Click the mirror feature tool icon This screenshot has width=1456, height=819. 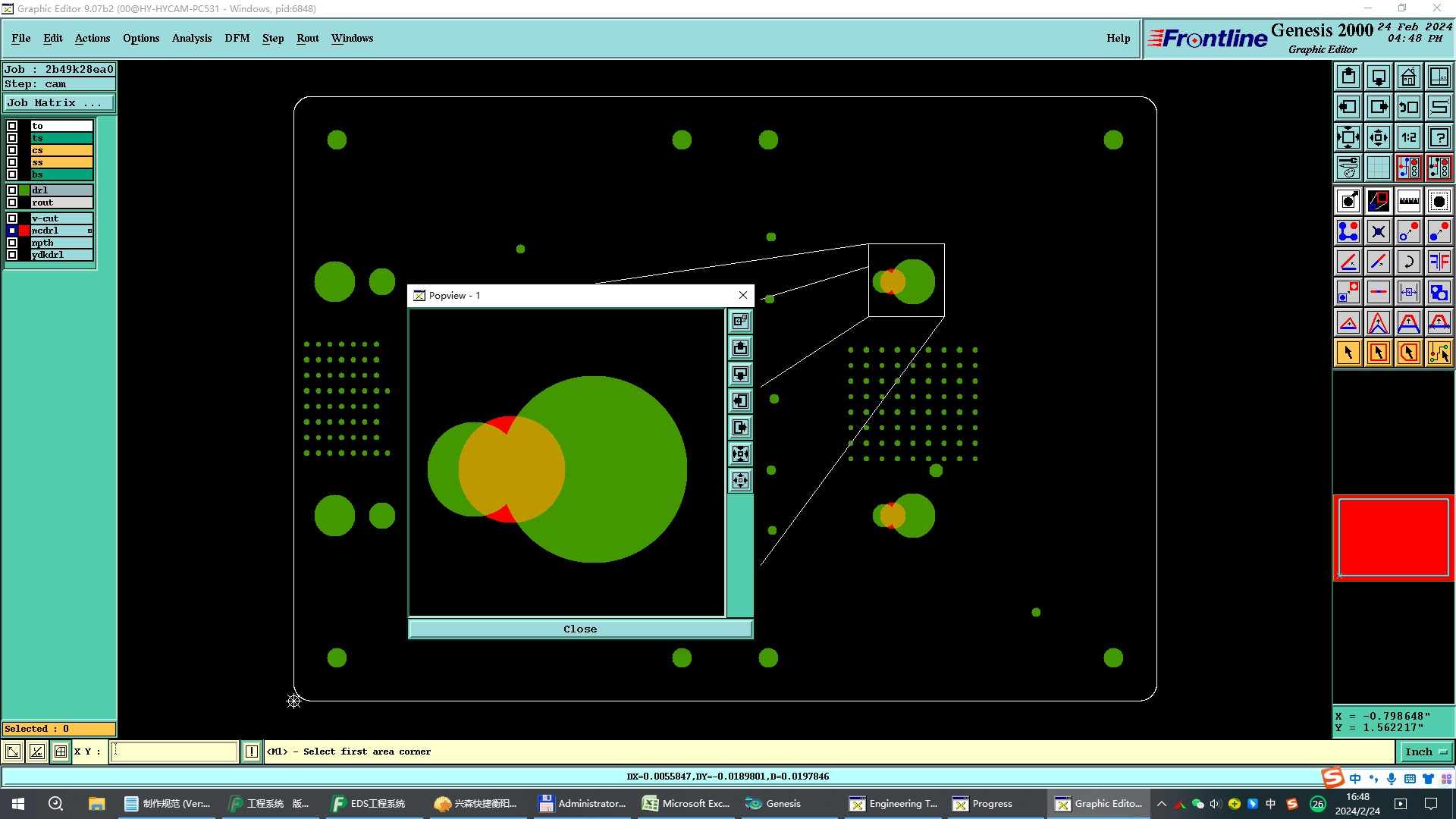(x=1439, y=262)
